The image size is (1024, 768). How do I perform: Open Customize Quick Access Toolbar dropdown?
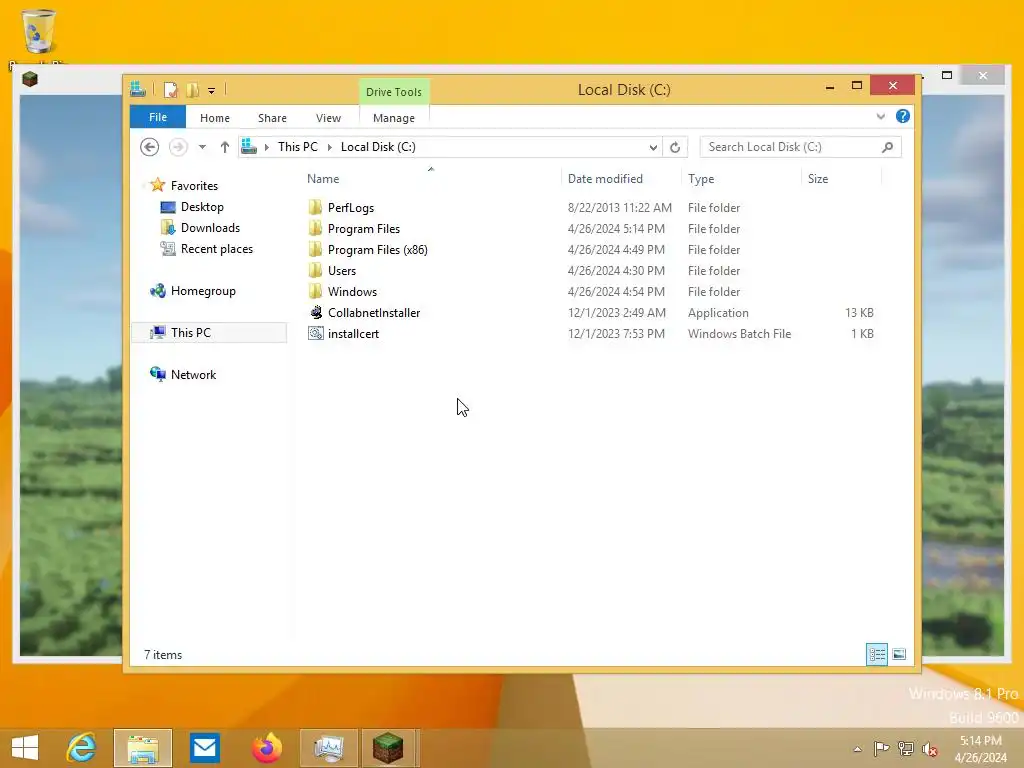[x=212, y=91]
